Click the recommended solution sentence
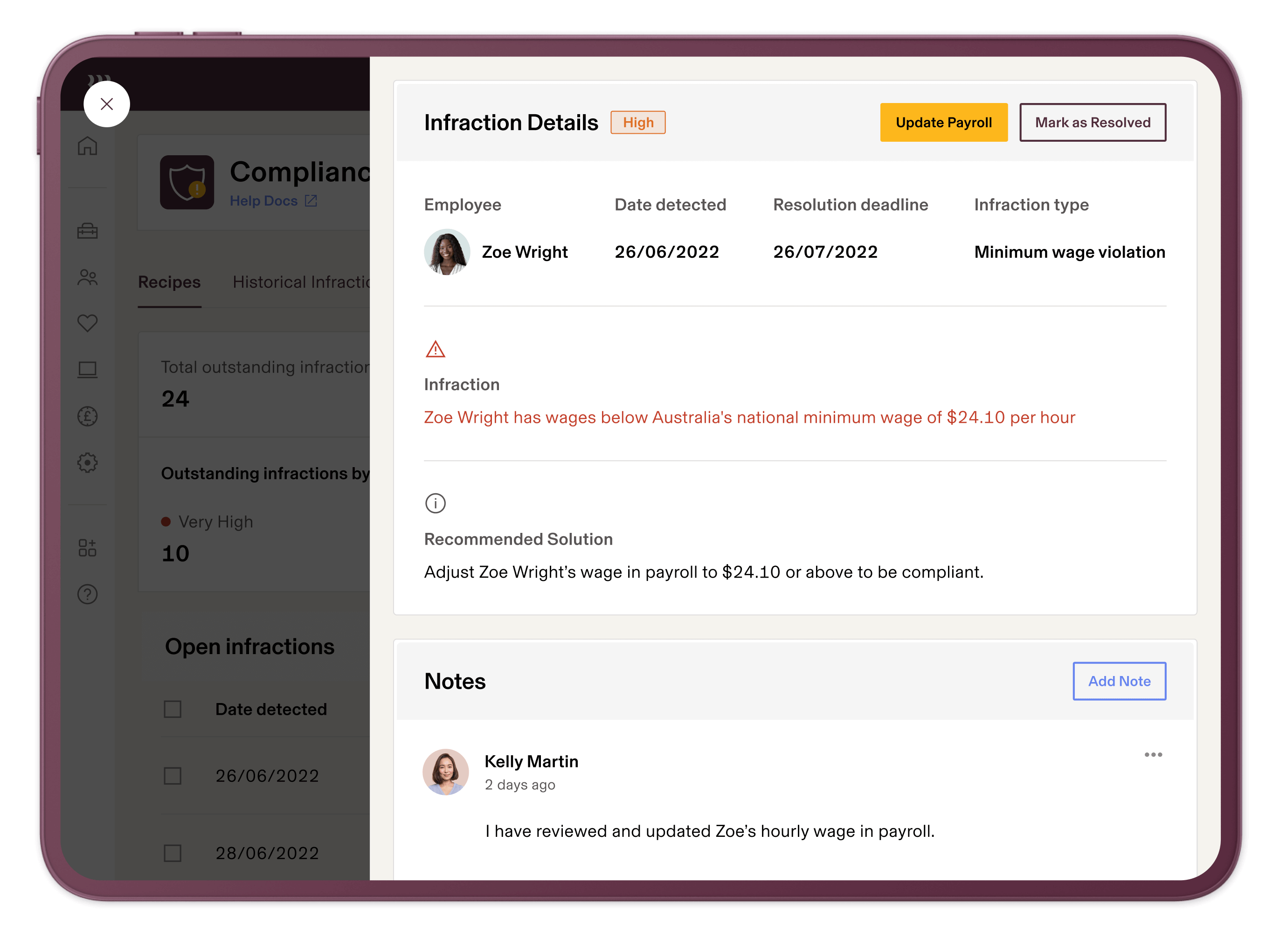The width and height of the screenshot is (1287, 952). 704,572
